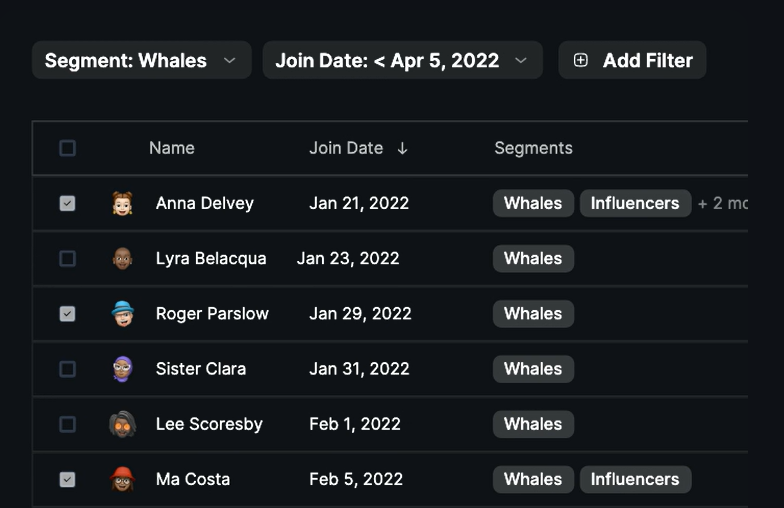Show Anna Delvey's additional segments (+2 more)
Screen dimensions: 784x508
722,204
